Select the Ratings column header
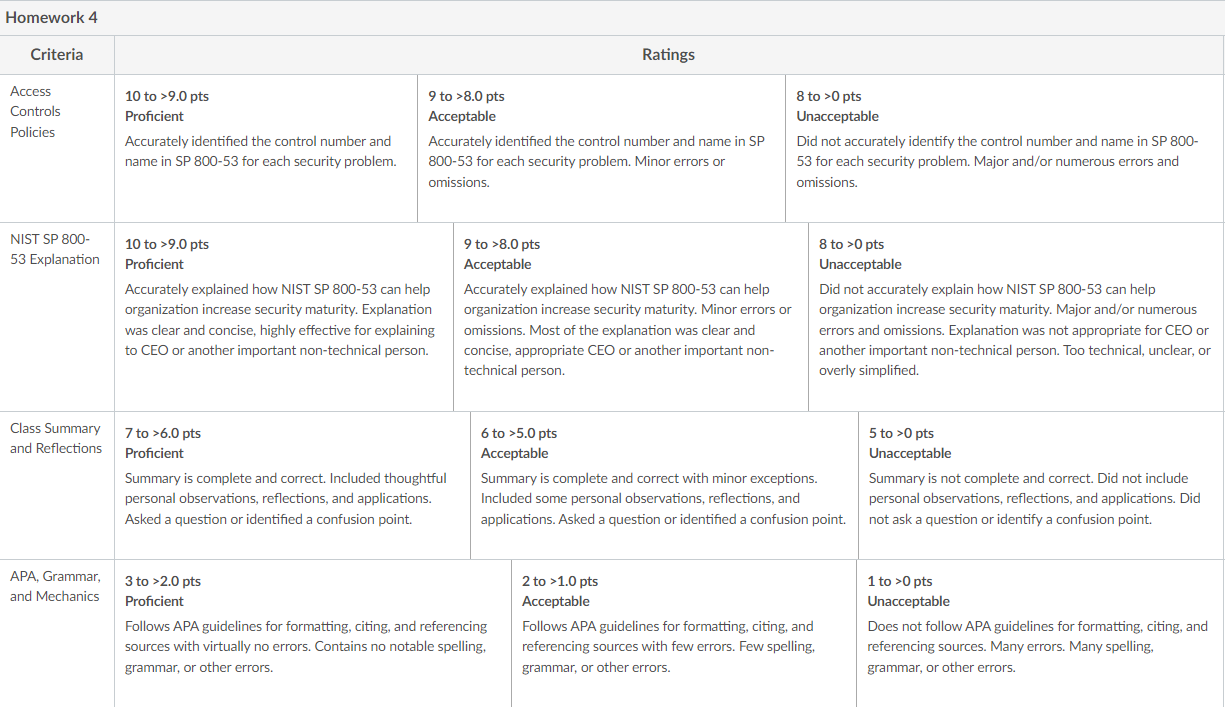 coord(669,55)
